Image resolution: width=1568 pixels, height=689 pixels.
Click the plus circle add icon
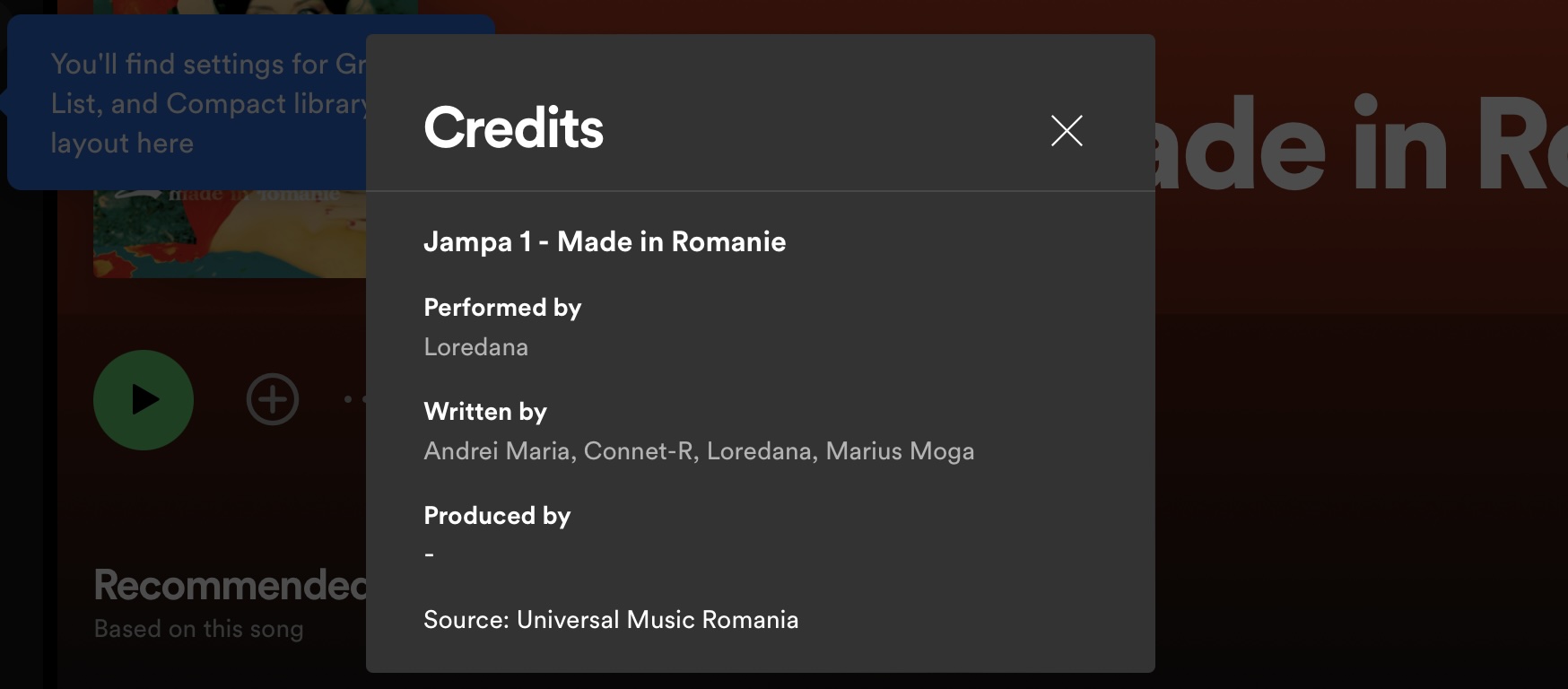[273, 399]
